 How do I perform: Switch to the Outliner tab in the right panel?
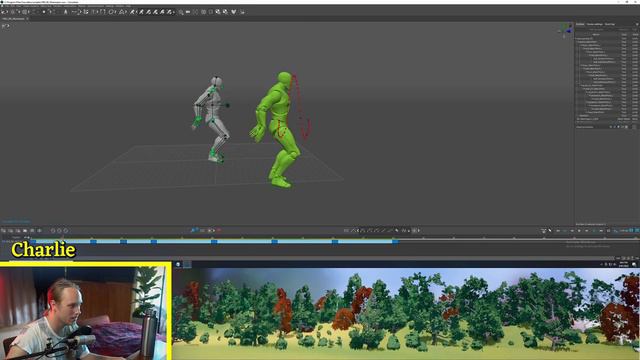[x=580, y=24]
